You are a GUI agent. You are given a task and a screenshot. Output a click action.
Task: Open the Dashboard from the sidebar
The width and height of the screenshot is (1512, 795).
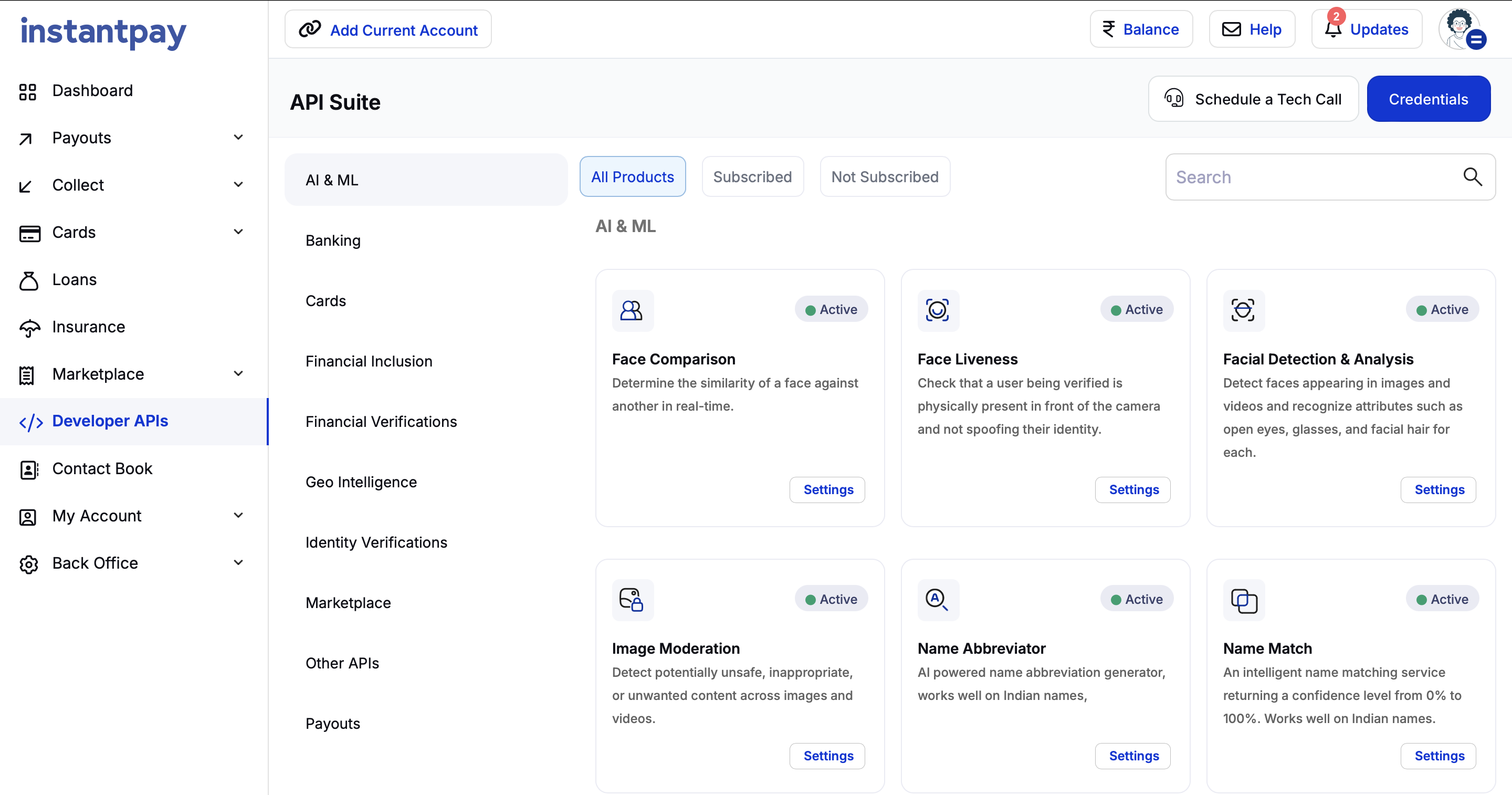pos(92,90)
